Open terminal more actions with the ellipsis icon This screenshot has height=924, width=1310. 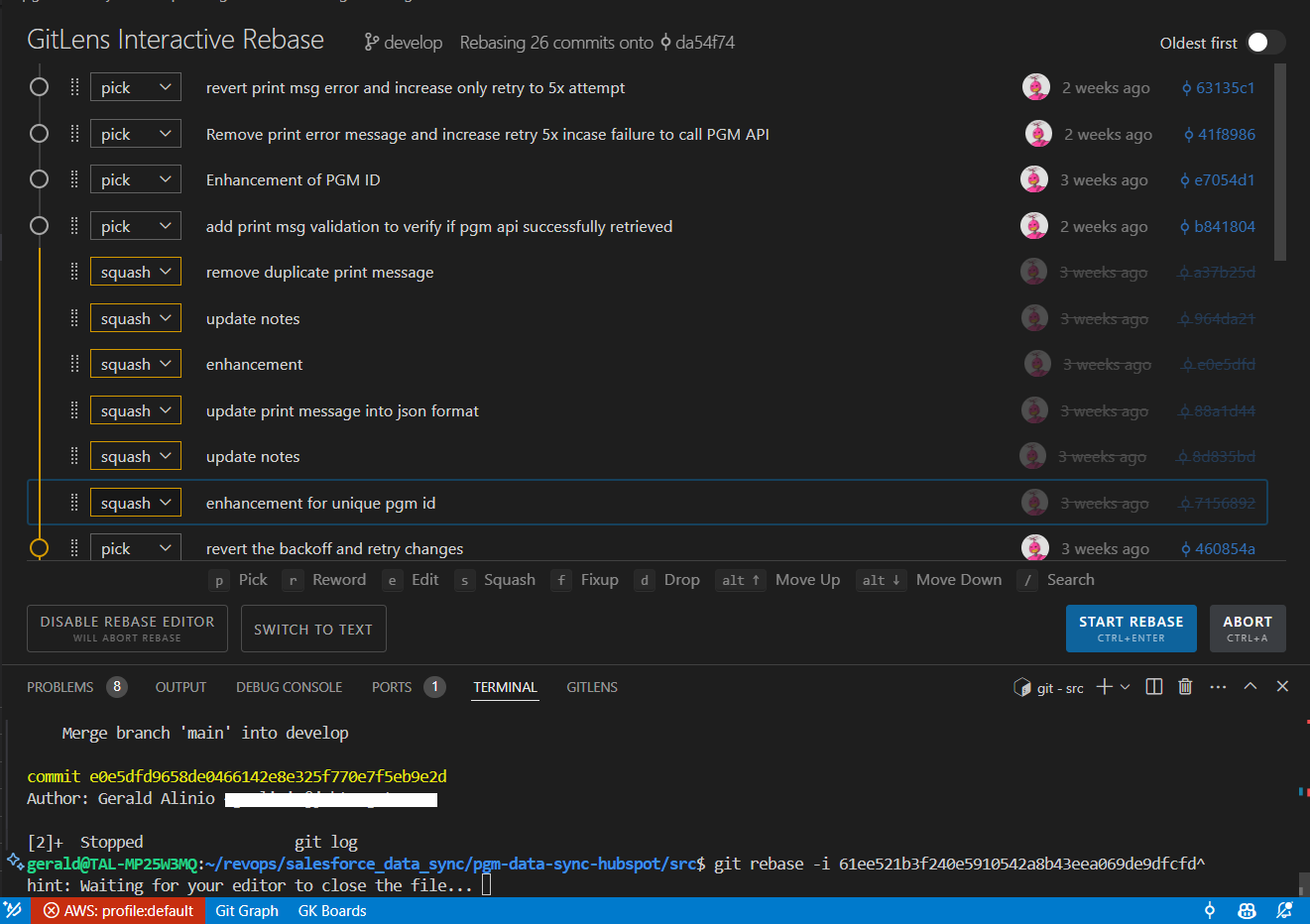click(x=1218, y=685)
